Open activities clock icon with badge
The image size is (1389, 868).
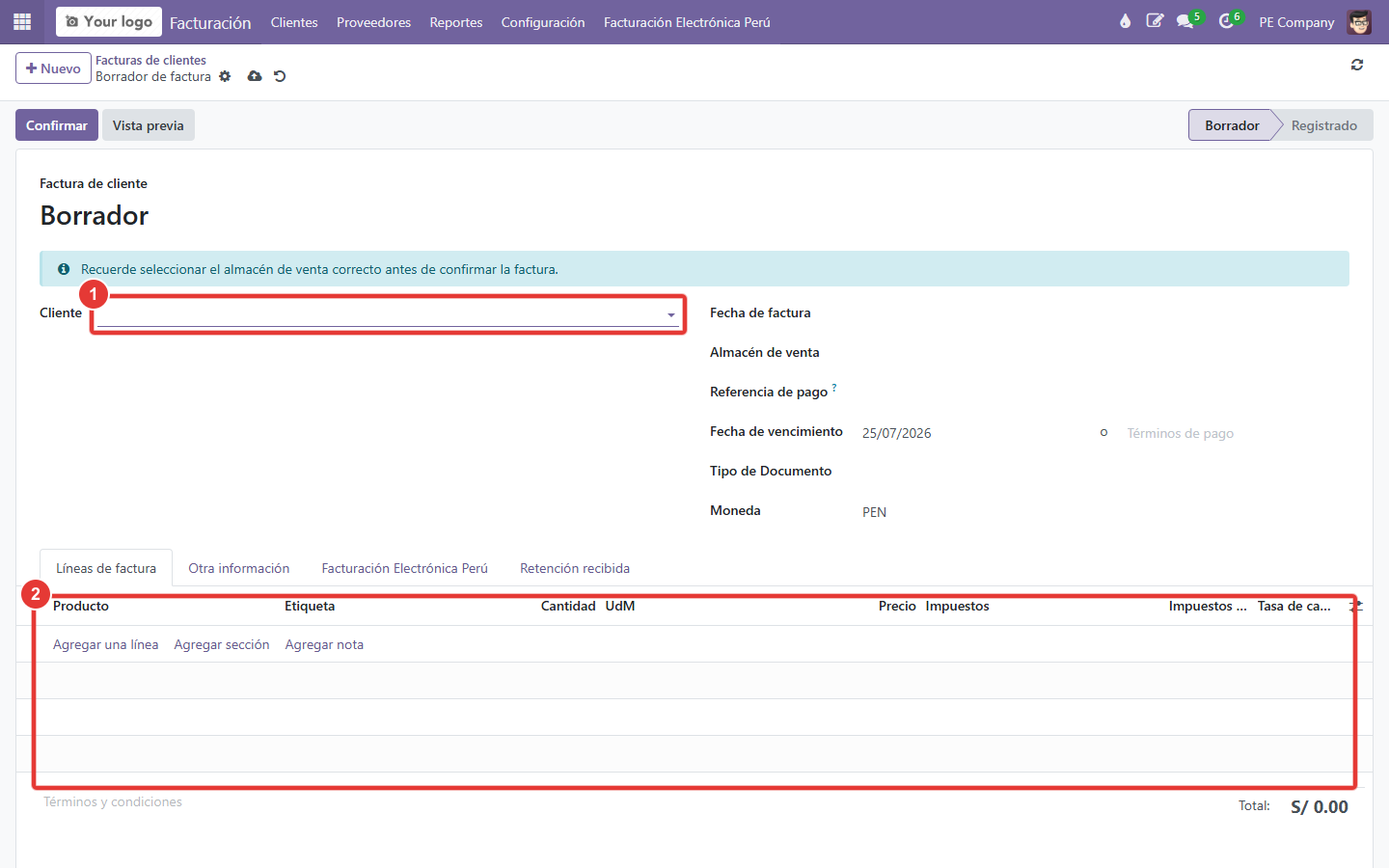click(x=1226, y=21)
